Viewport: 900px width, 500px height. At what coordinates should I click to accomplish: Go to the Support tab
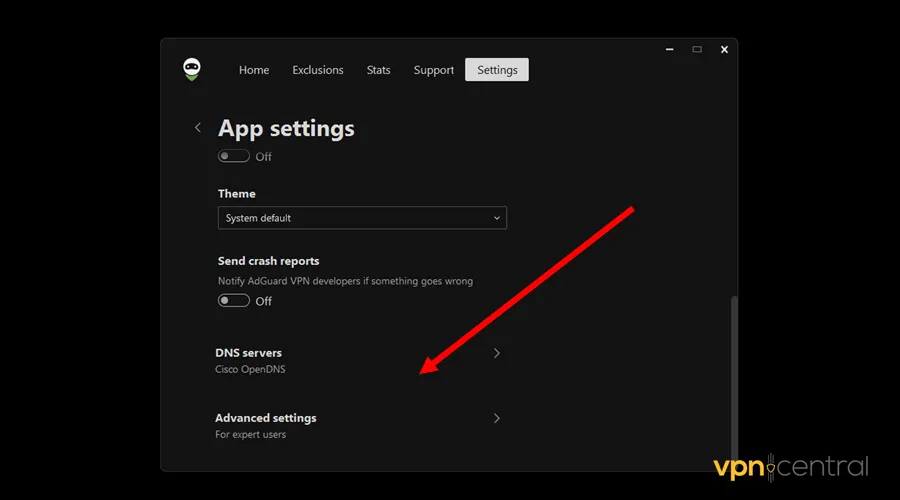click(434, 70)
